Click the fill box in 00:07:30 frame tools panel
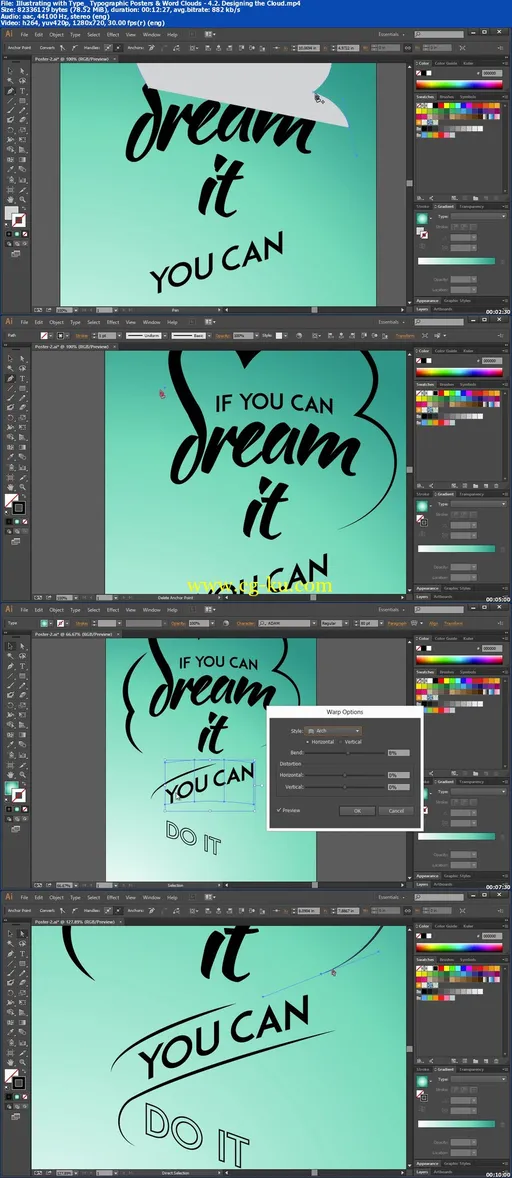This screenshot has height=1178, width=512. pyautogui.click(x=11, y=788)
